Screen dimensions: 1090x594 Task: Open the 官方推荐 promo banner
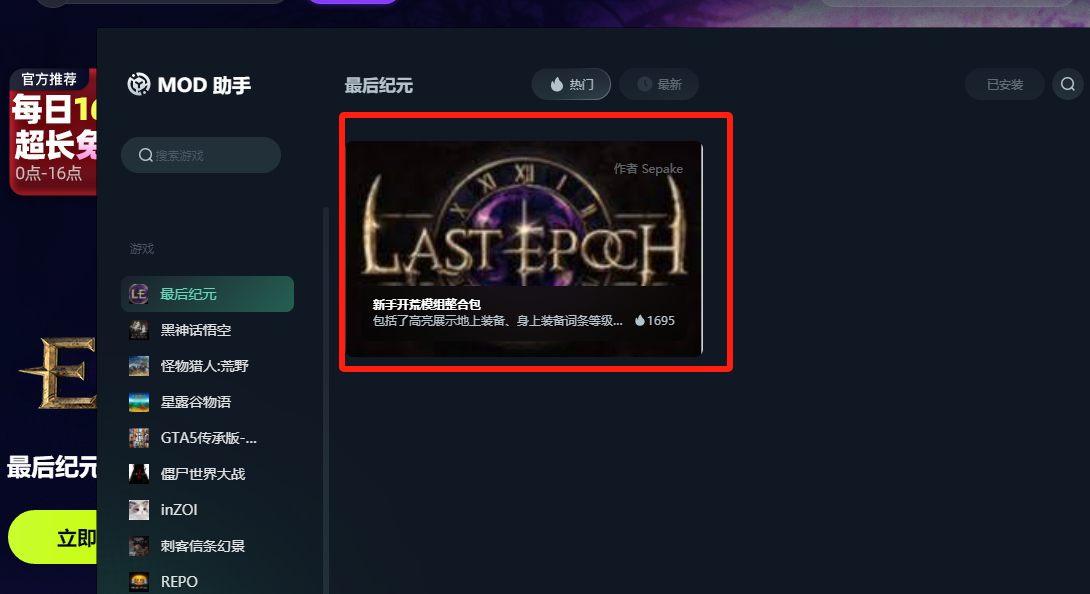pyautogui.click(x=53, y=132)
